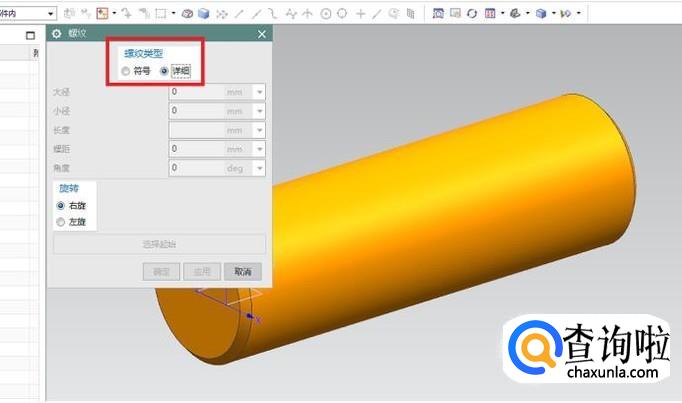Select the 详细 thread type option

point(165,71)
